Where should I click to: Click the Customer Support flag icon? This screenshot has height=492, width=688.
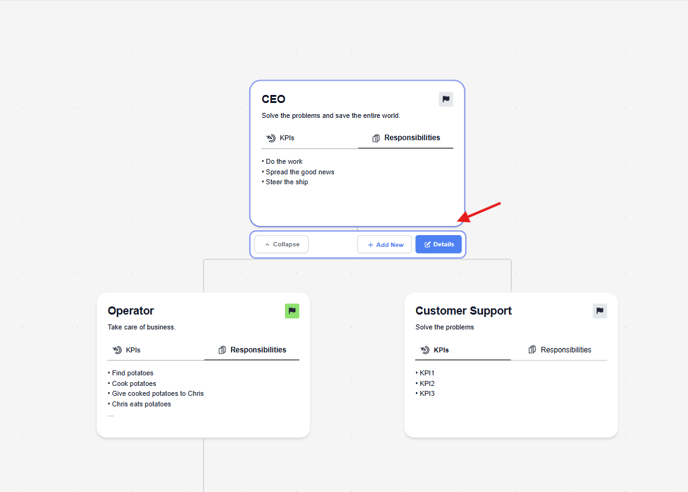(x=600, y=311)
